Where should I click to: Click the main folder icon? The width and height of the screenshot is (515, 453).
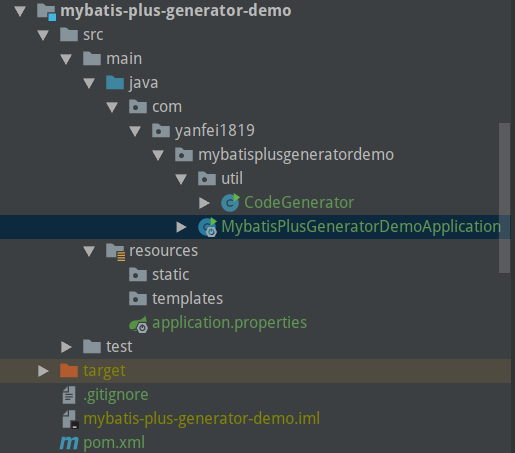point(92,59)
